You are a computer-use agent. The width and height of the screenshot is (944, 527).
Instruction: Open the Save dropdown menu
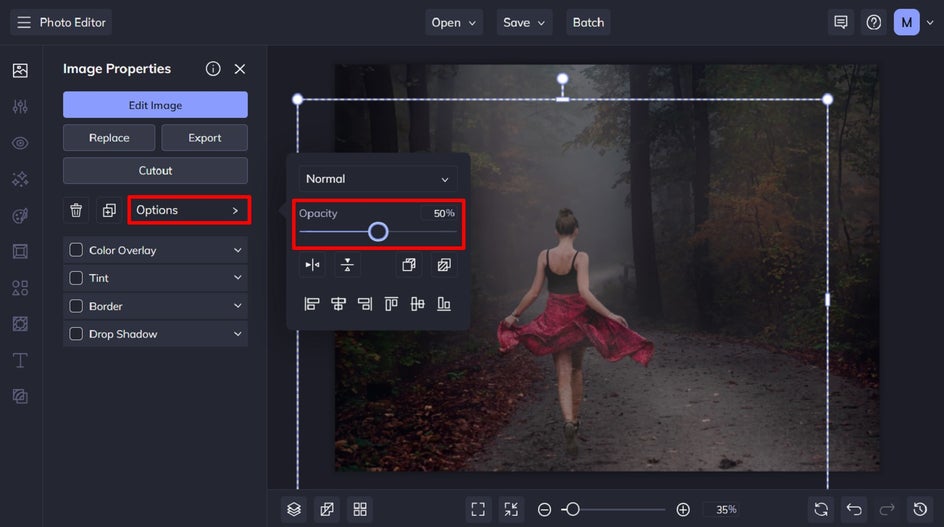click(525, 22)
